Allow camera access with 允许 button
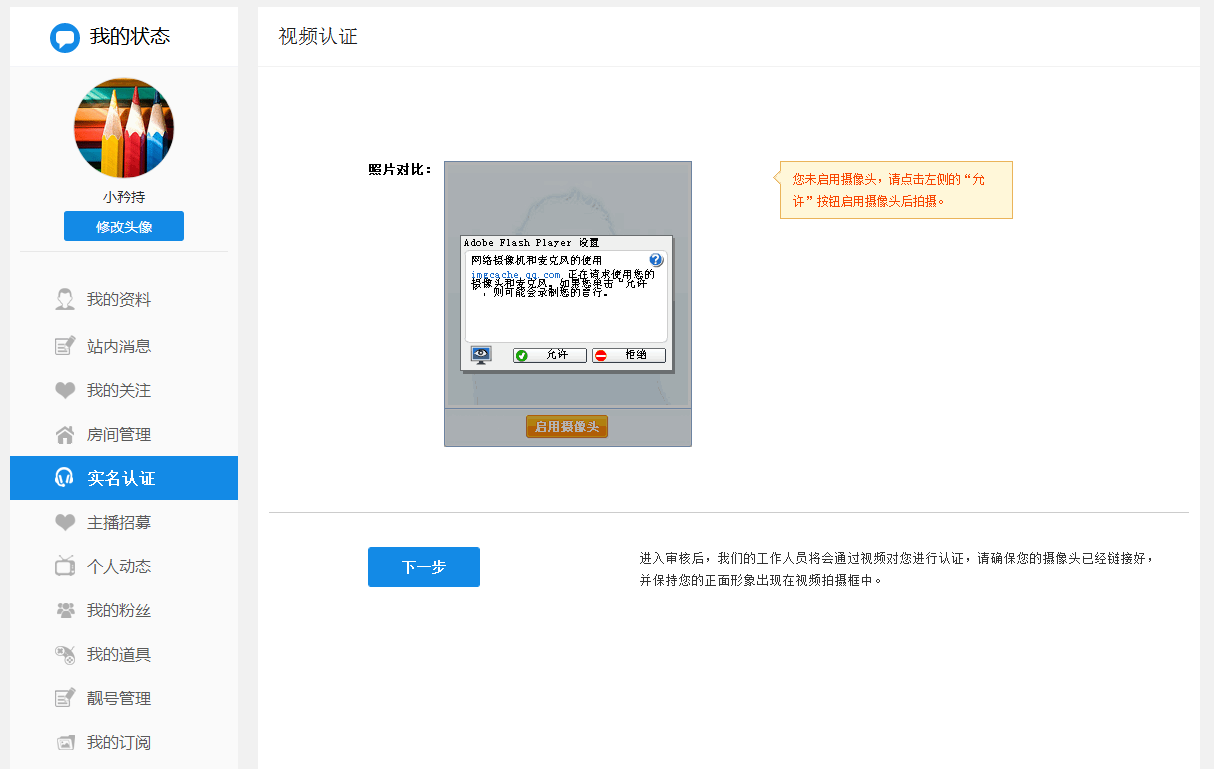Viewport: 1214px width, 769px height. (x=550, y=355)
